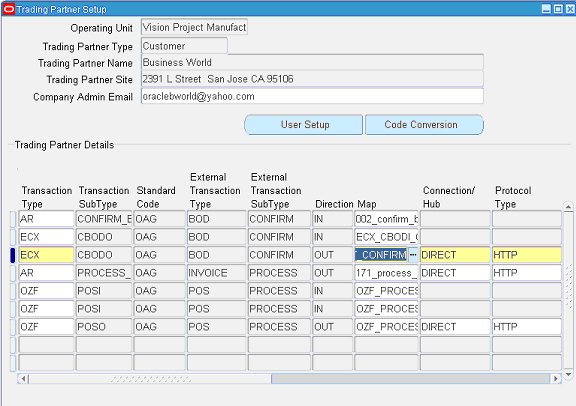Select the first AR row indicator
This screenshot has width=576, height=406.
tap(13, 219)
